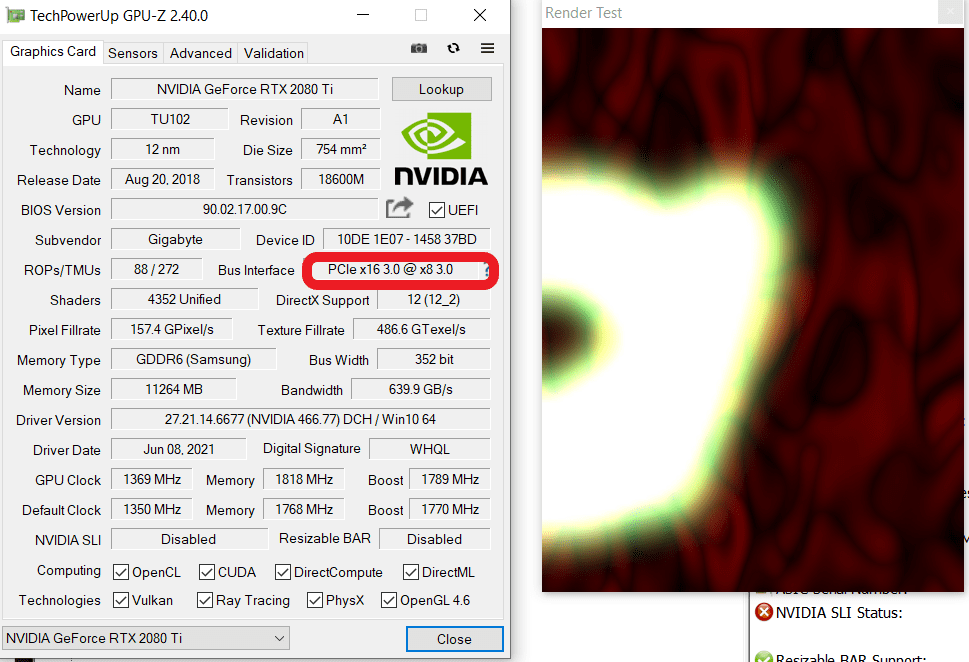Click the Digital Signature value WHQL
The image size is (969, 662).
(429, 449)
